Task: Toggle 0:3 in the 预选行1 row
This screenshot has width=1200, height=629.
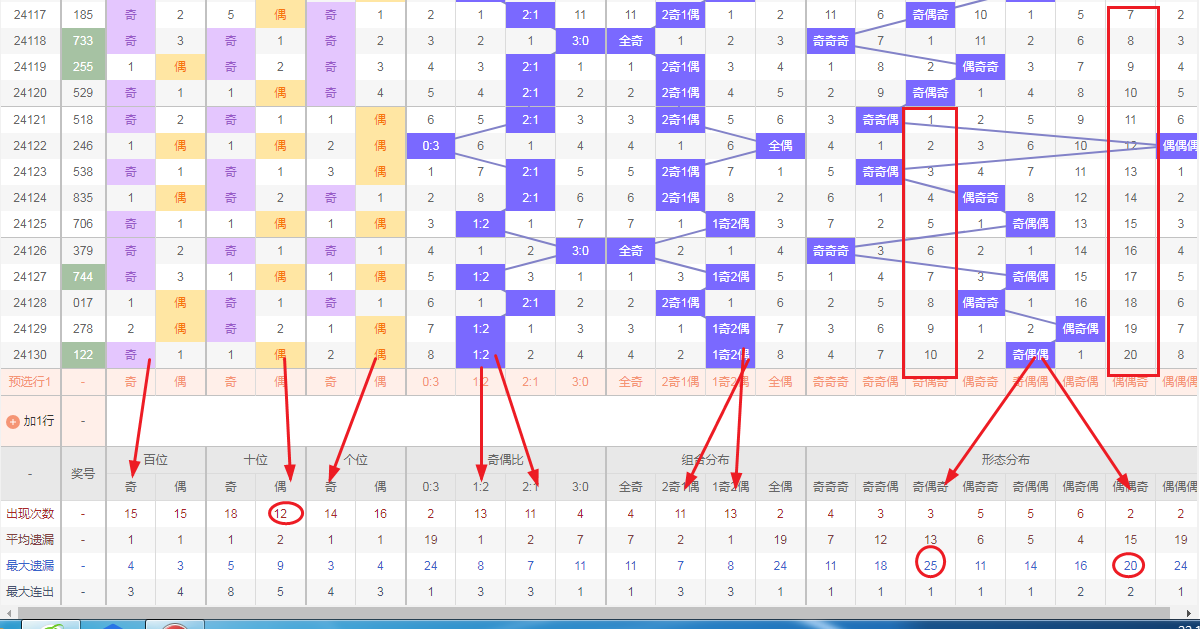Action: (431, 381)
